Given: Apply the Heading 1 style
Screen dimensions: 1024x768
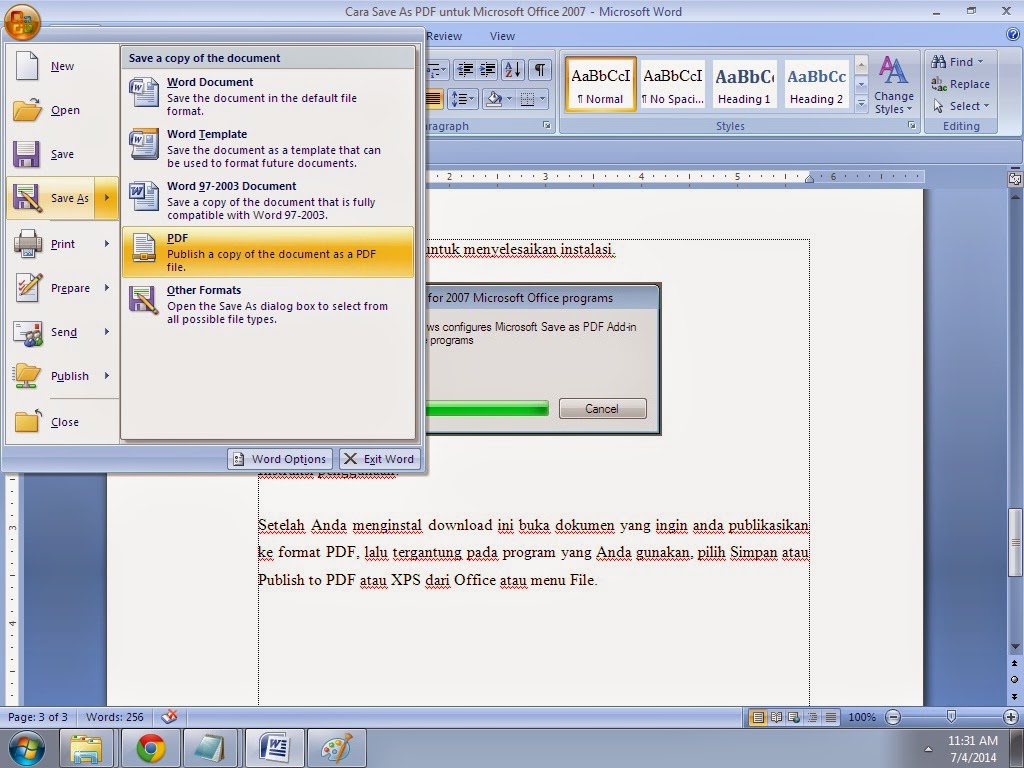Looking at the screenshot, I should pyautogui.click(x=744, y=84).
